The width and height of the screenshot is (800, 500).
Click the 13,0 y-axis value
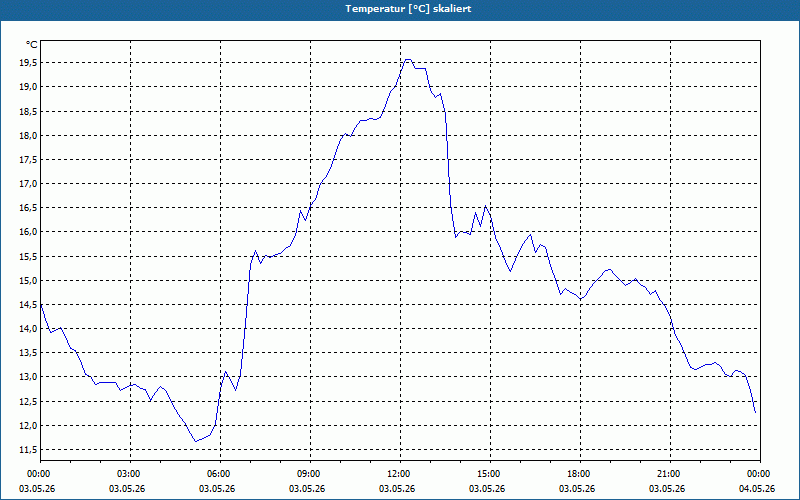tap(29, 377)
